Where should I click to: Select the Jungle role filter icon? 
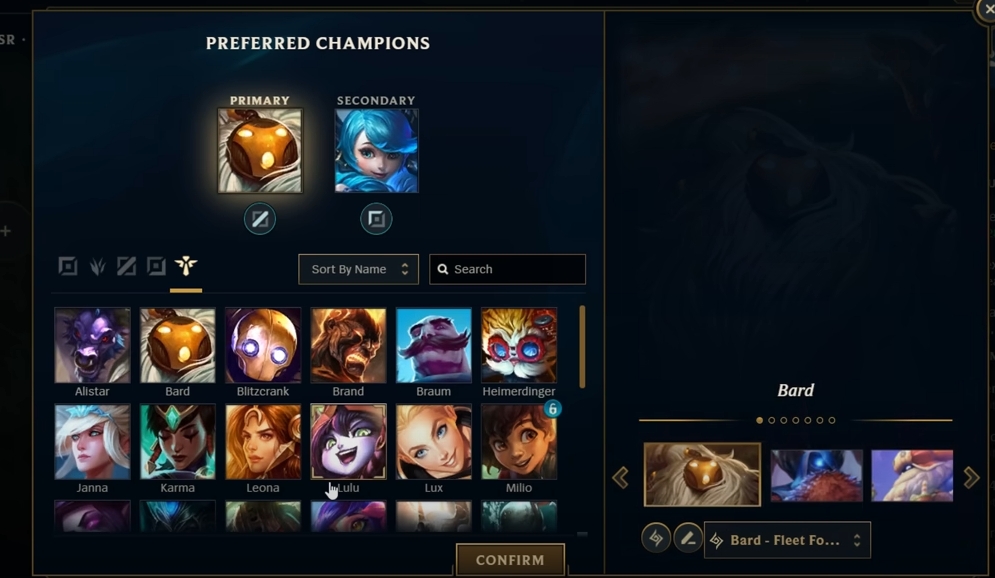(x=97, y=266)
